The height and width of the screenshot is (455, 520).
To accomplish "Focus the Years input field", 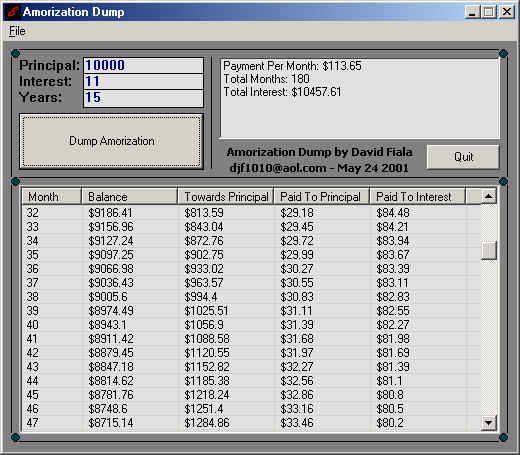I will point(143,98).
